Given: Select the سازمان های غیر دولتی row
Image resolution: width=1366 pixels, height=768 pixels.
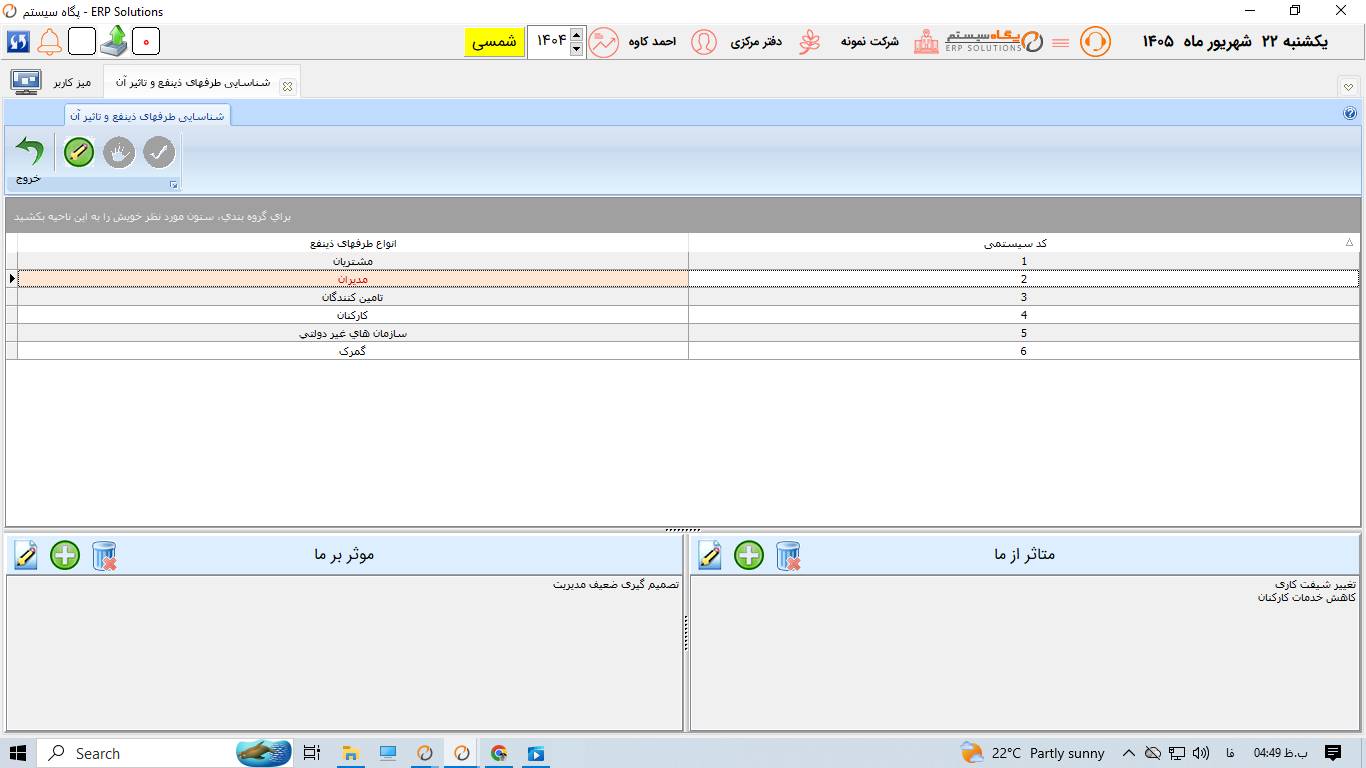Looking at the screenshot, I should tap(688, 333).
